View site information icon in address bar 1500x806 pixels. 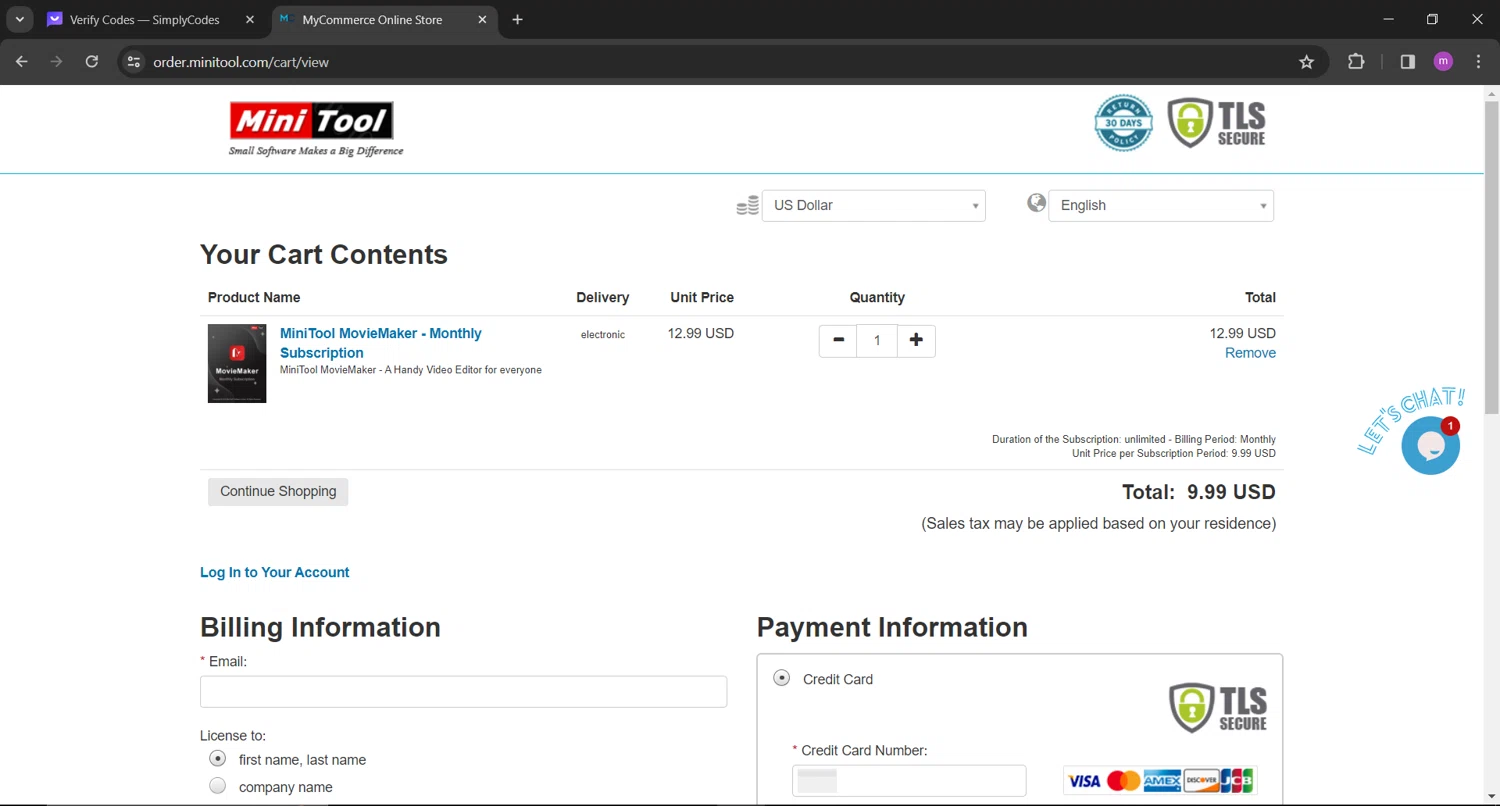[134, 62]
